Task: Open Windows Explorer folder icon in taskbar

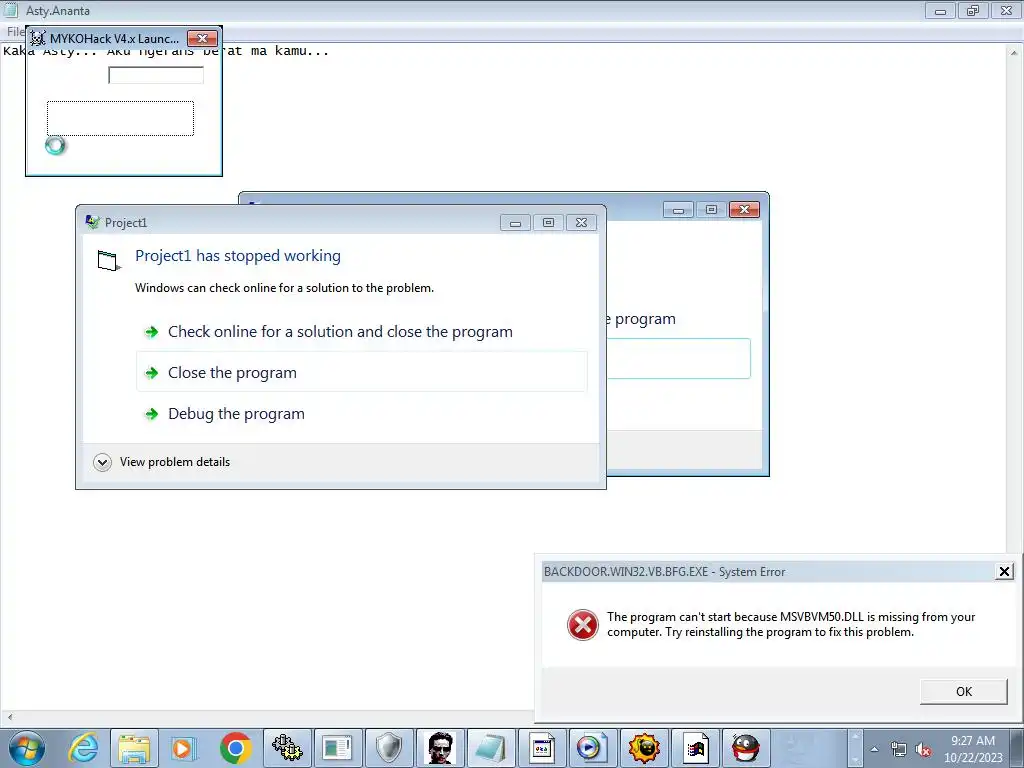Action: coord(134,748)
